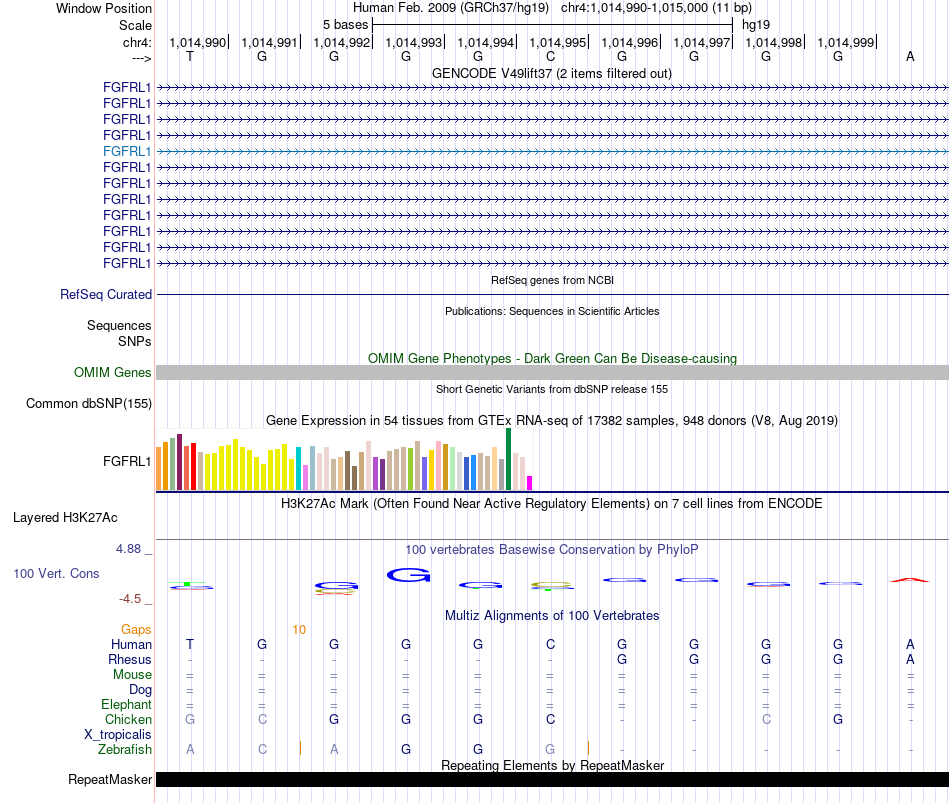The image size is (950, 803).
Task: Click the GTEx FGFRL1 gene label
Action: point(127,462)
